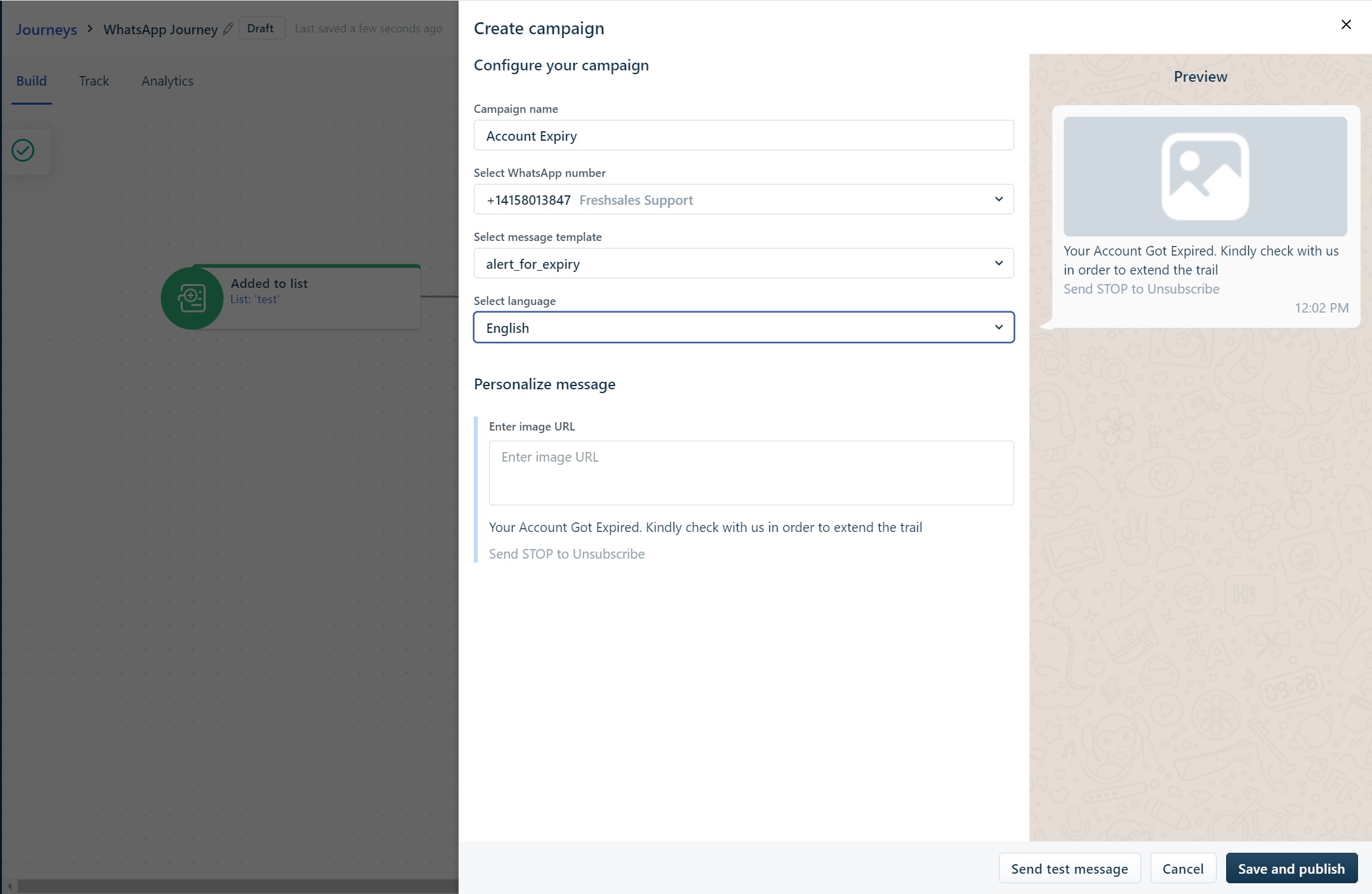This screenshot has height=894, width=1372.
Task: Click Send test message button
Action: pyautogui.click(x=1069, y=869)
